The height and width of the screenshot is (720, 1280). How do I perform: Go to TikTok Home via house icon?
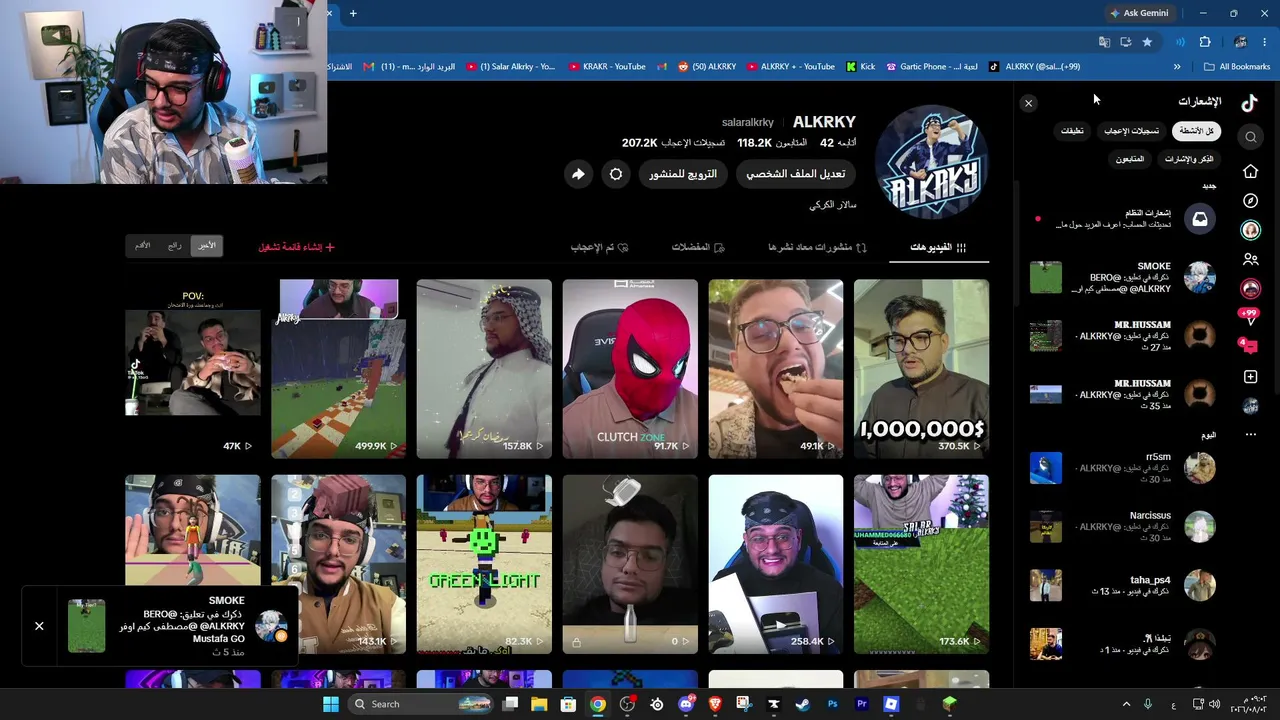point(1250,171)
